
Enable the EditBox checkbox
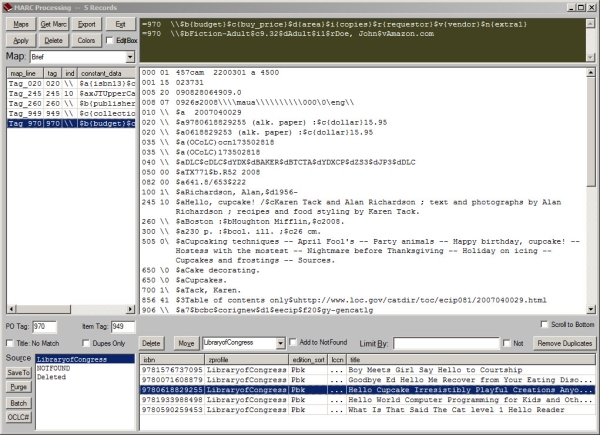[109, 40]
